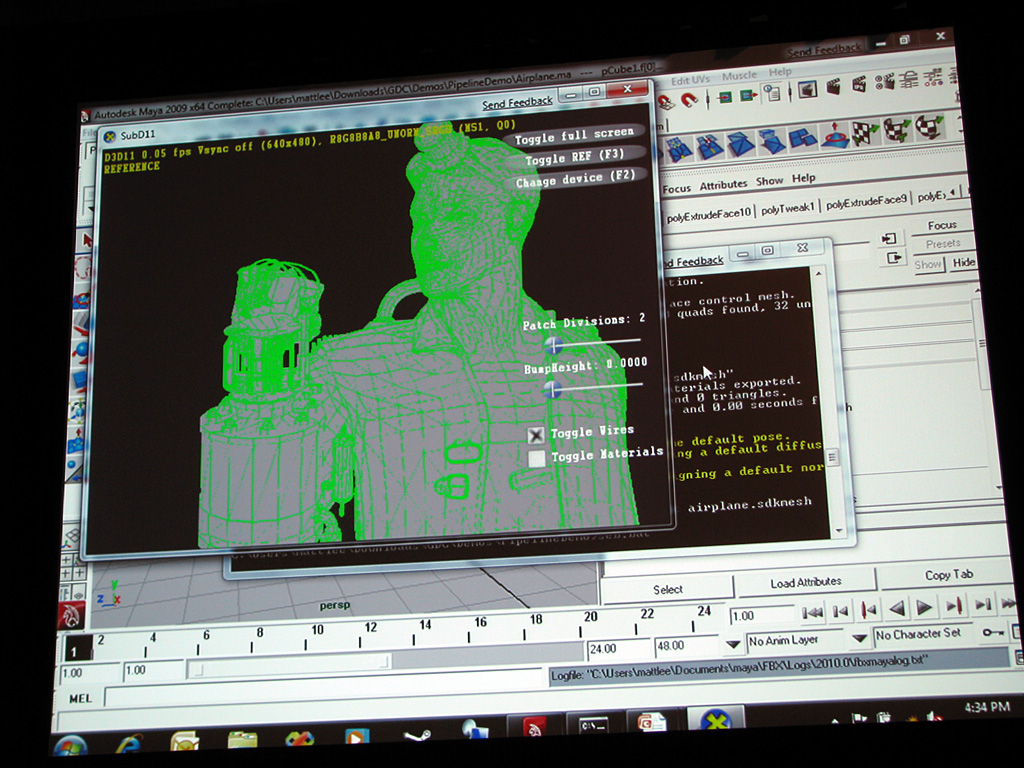Click the IPR render clapperboard icon
This screenshot has height=768, width=1024.
tap(859, 84)
